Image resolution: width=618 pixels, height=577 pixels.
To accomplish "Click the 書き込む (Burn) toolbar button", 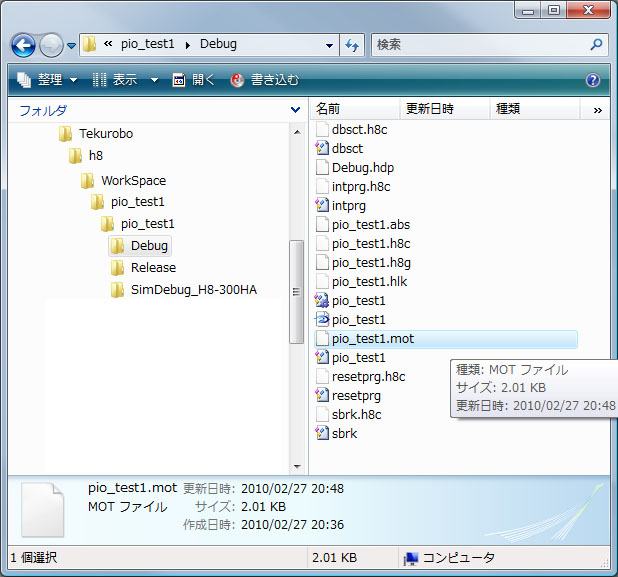I will pos(265,80).
